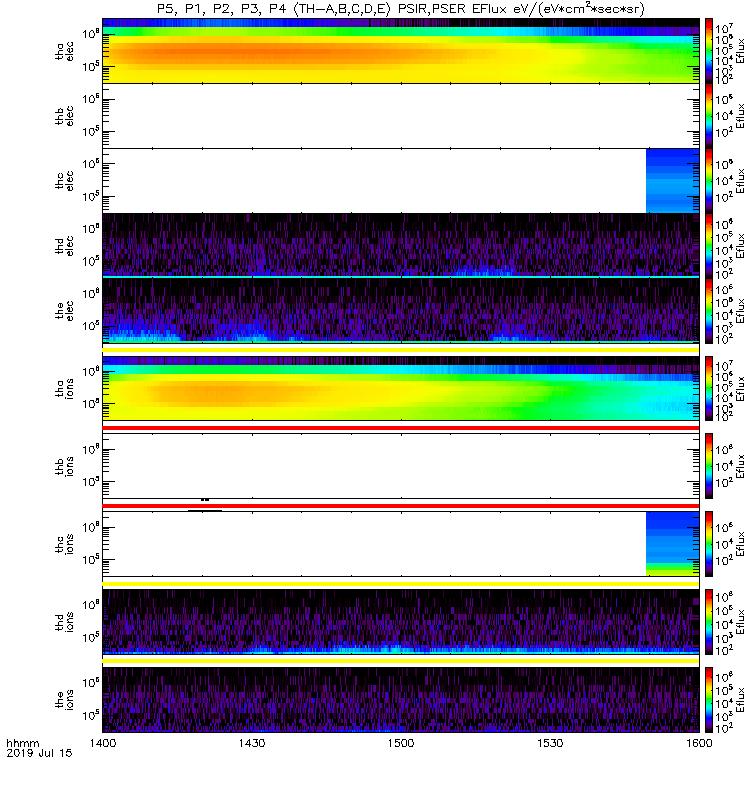
Task: Click the 1500 time axis tick label
Action: 401,743
